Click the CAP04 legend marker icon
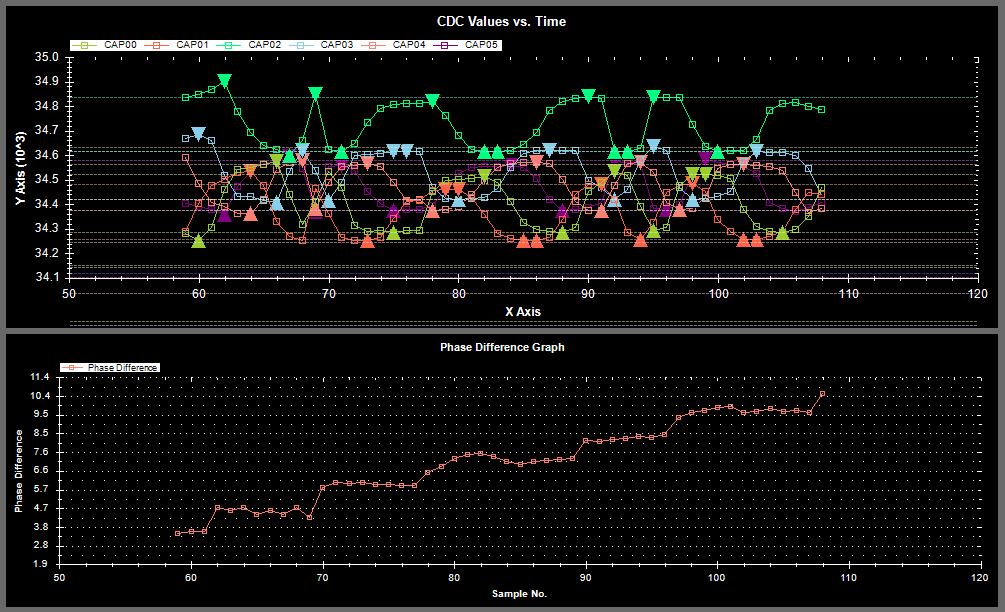The height and width of the screenshot is (612, 1005). point(373,45)
